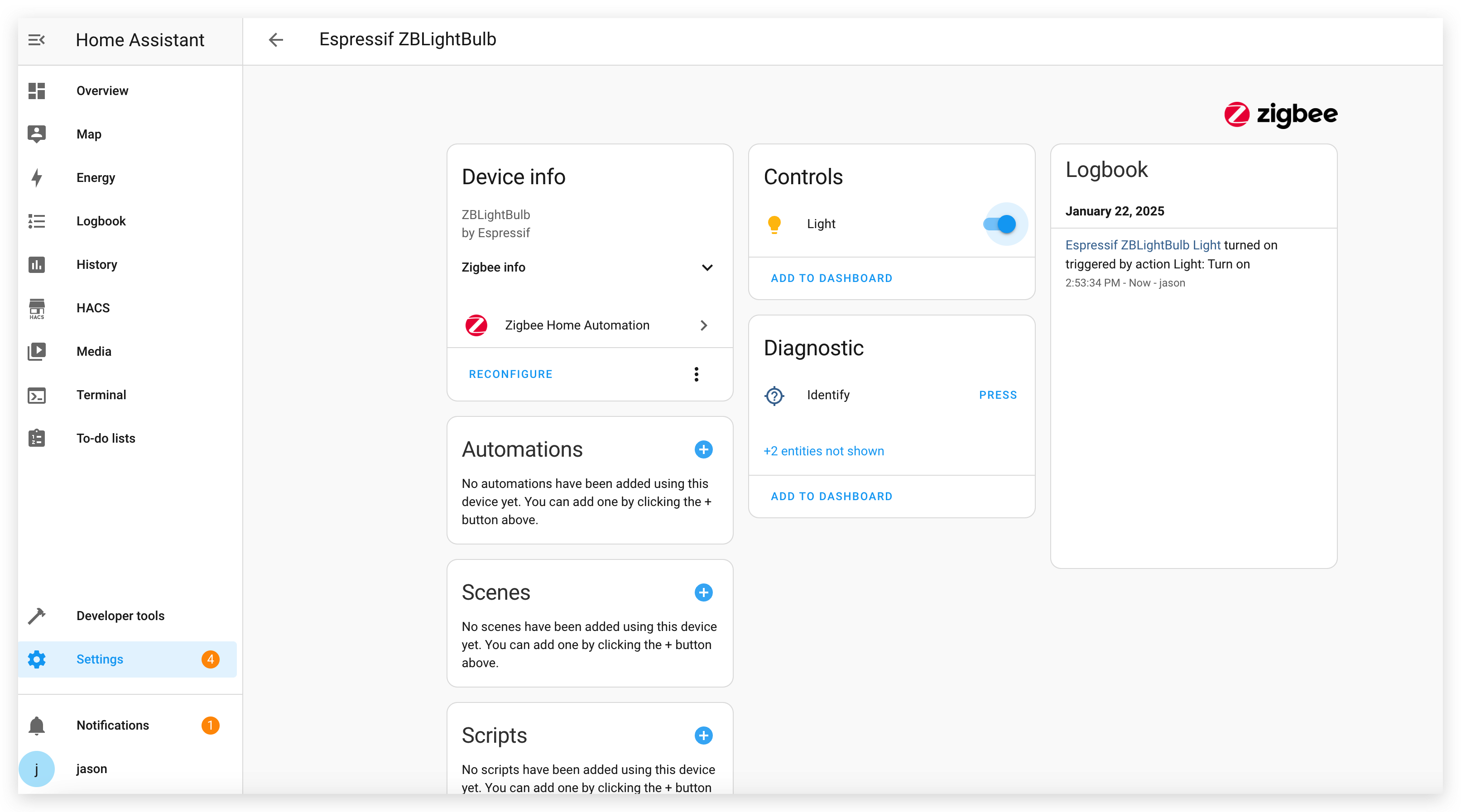Image resolution: width=1461 pixels, height=812 pixels.
Task: Add a new script with plus icon
Action: pos(703,736)
